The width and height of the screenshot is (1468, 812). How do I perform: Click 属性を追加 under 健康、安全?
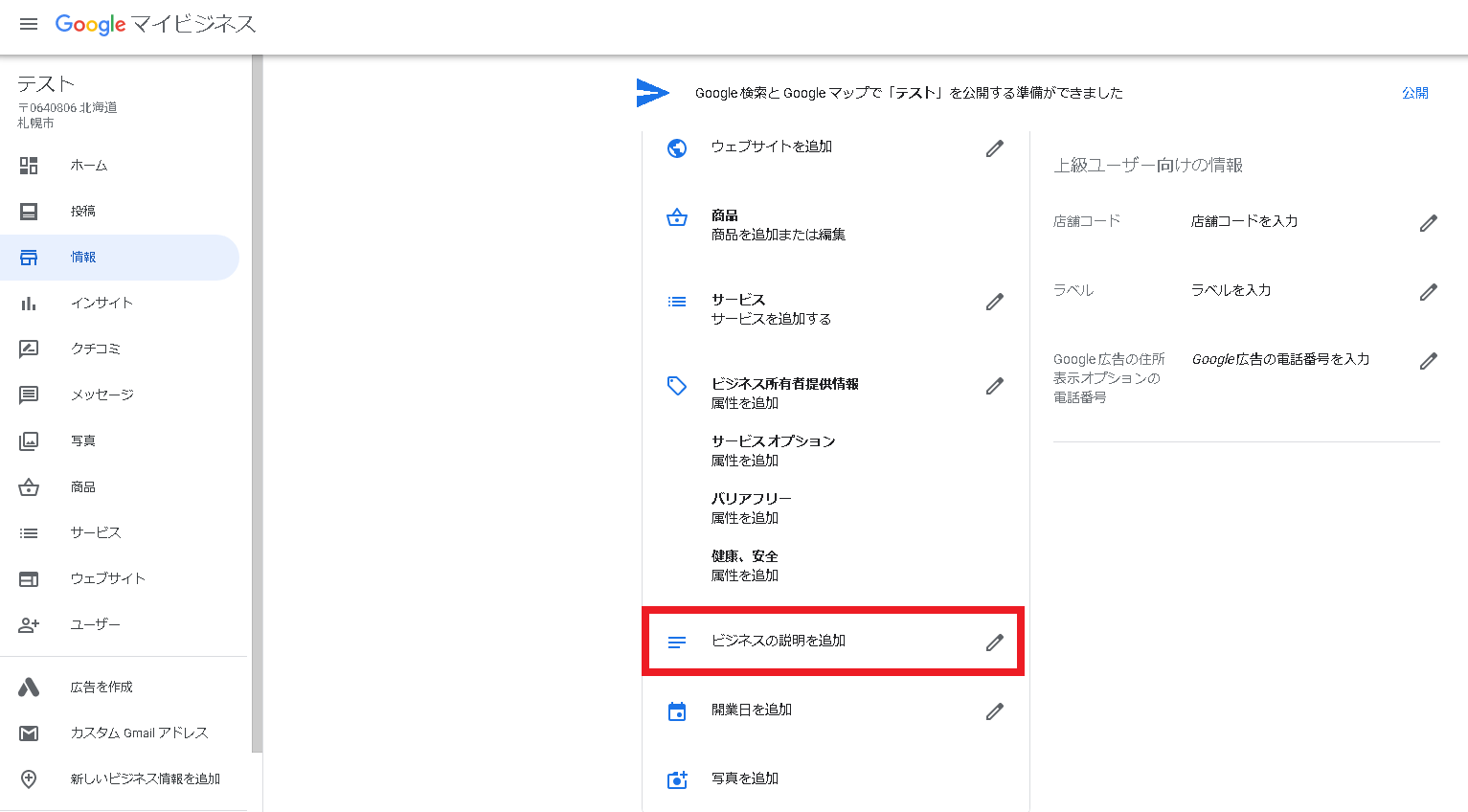(745, 575)
